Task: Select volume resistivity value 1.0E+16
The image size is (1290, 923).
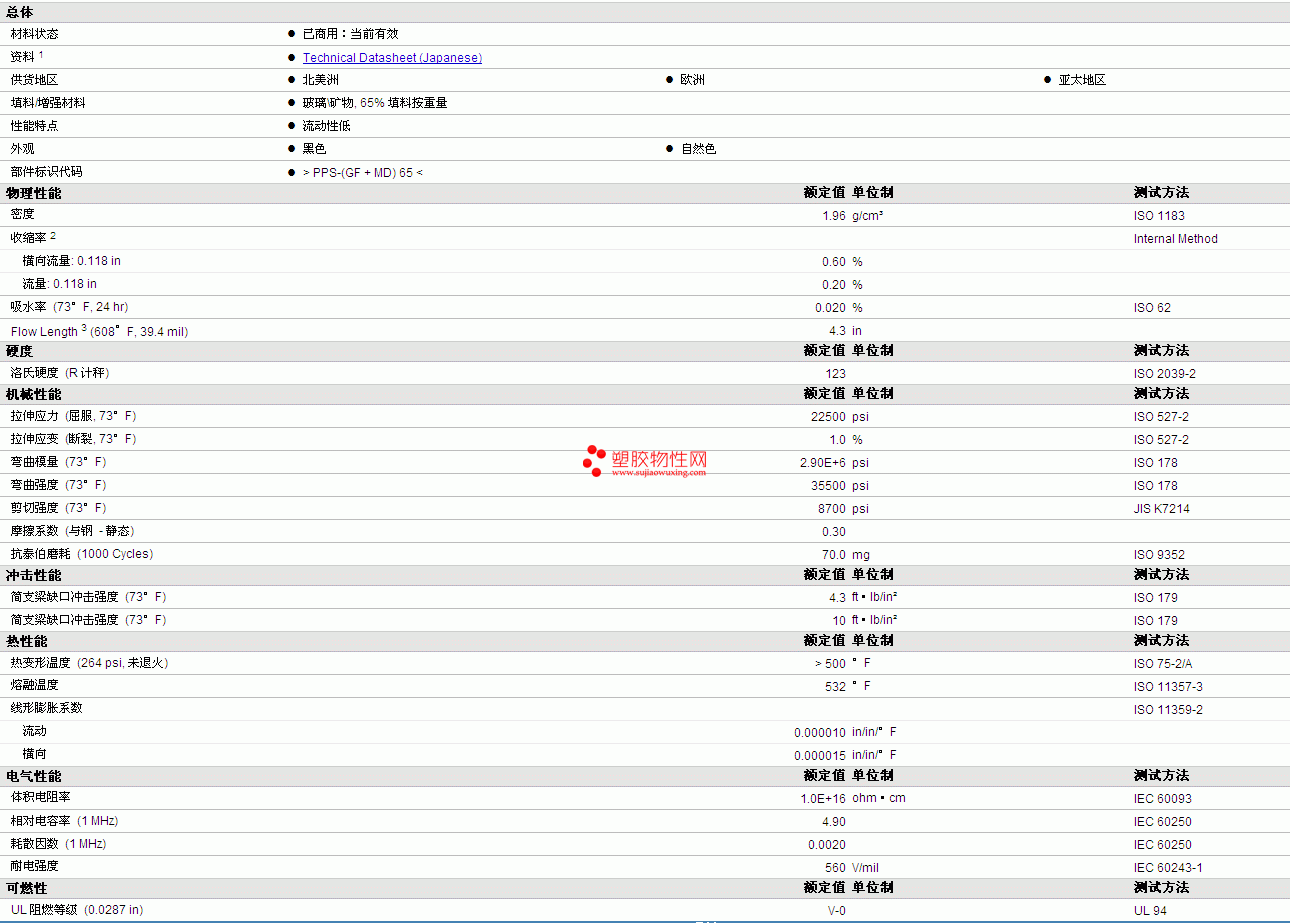Action: [823, 799]
